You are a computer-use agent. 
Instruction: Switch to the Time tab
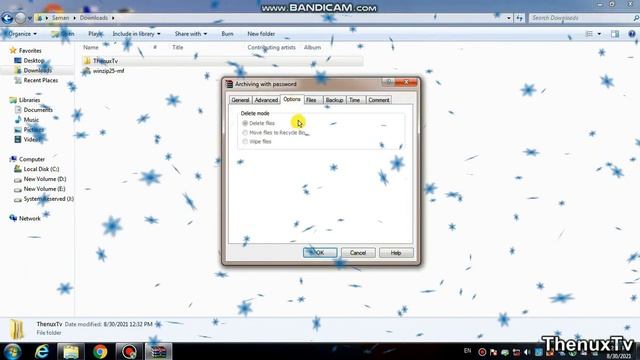[x=355, y=100]
